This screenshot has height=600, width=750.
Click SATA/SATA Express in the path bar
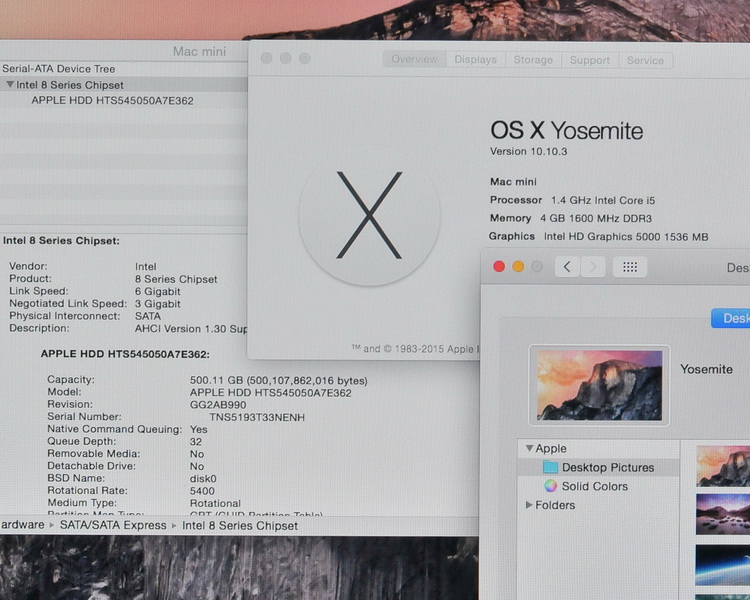[x=113, y=525]
